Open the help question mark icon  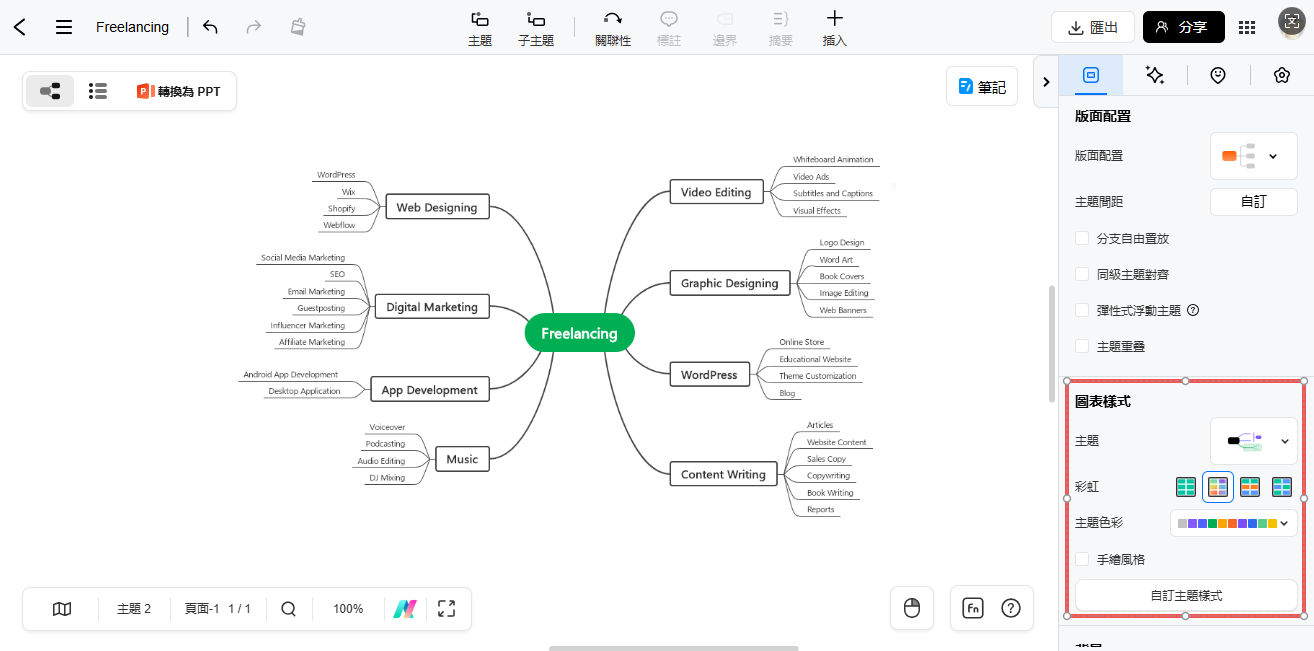pyautogui.click(x=1011, y=608)
